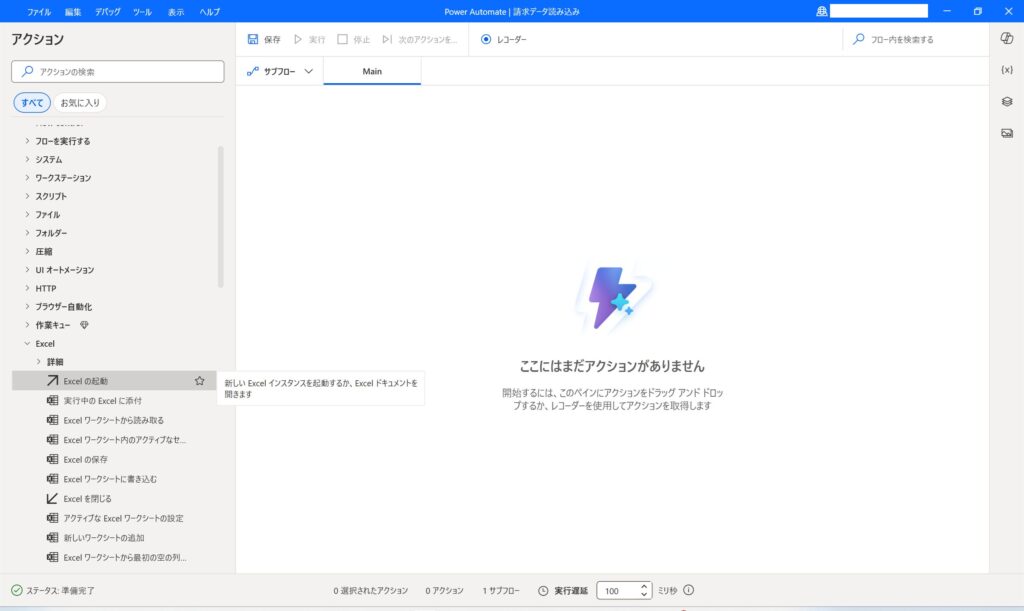Increase run delay with up arrow

[644, 586]
